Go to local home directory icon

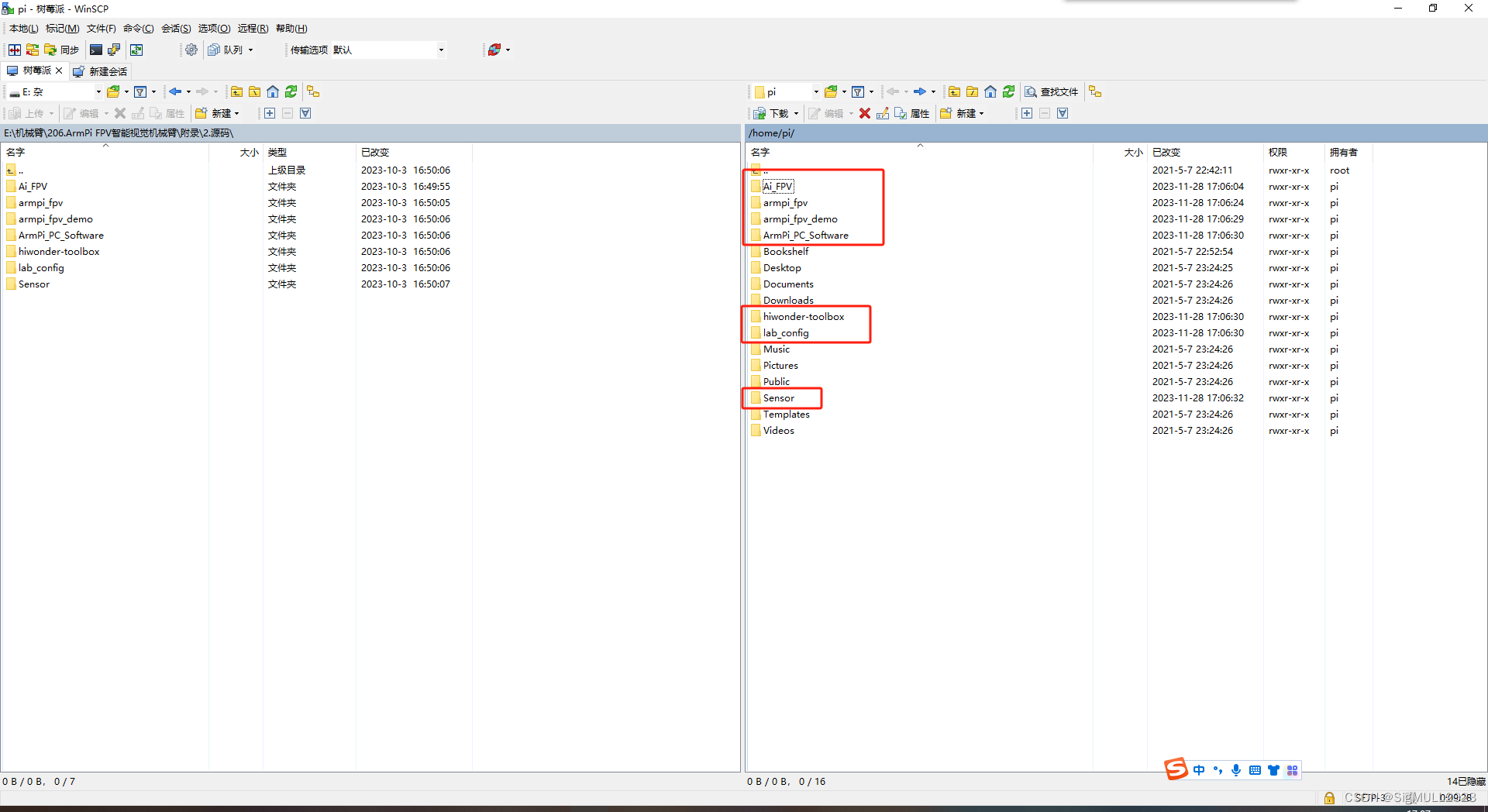[x=273, y=91]
